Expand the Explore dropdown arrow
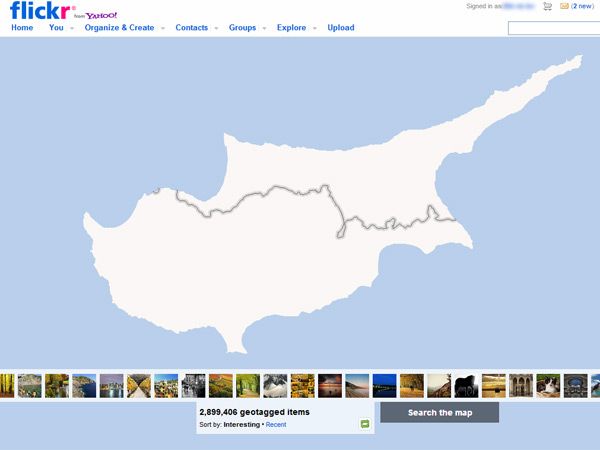This screenshot has height=450, width=600. (x=316, y=28)
